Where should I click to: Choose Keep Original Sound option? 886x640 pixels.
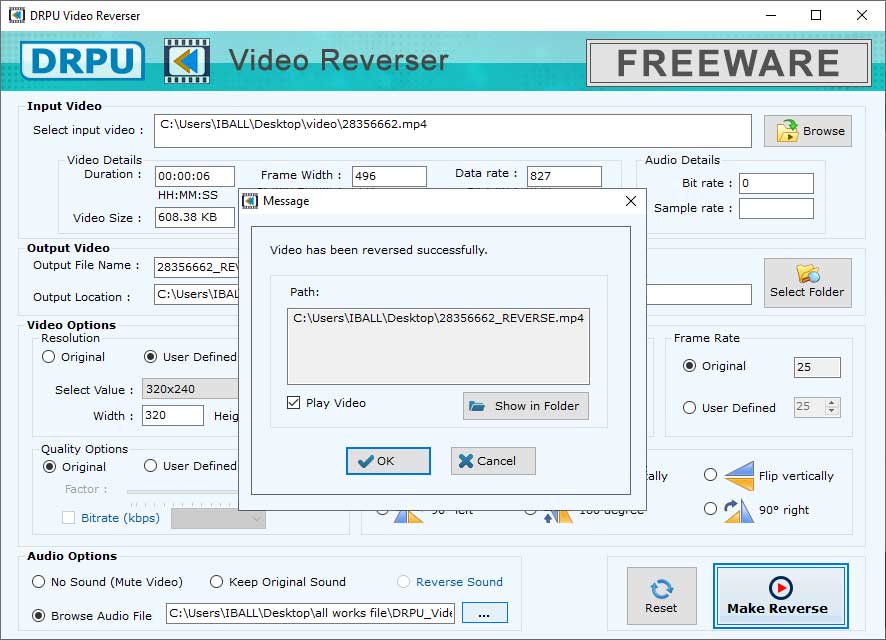coord(216,582)
